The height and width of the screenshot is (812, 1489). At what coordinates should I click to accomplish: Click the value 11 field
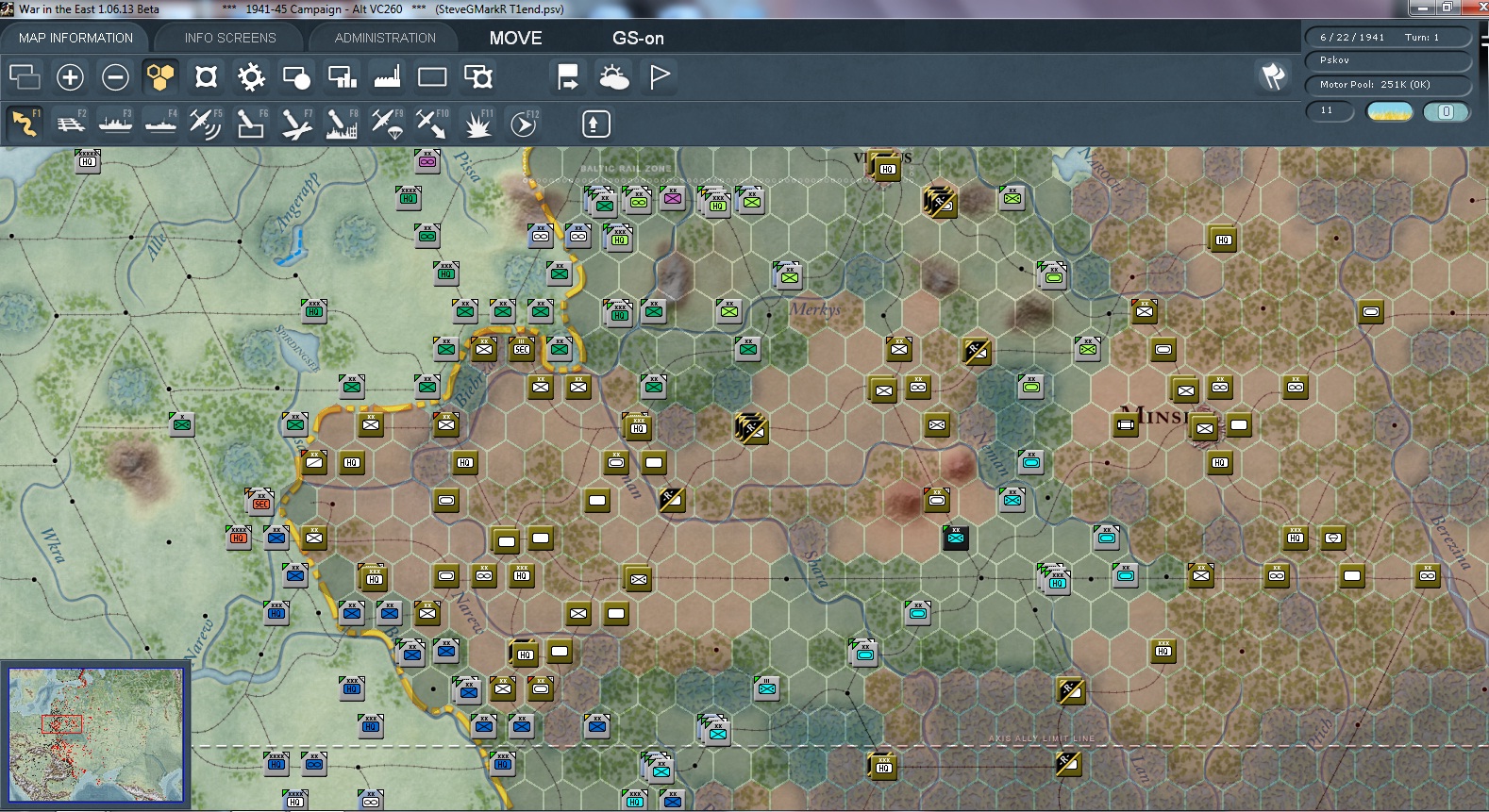[1330, 111]
